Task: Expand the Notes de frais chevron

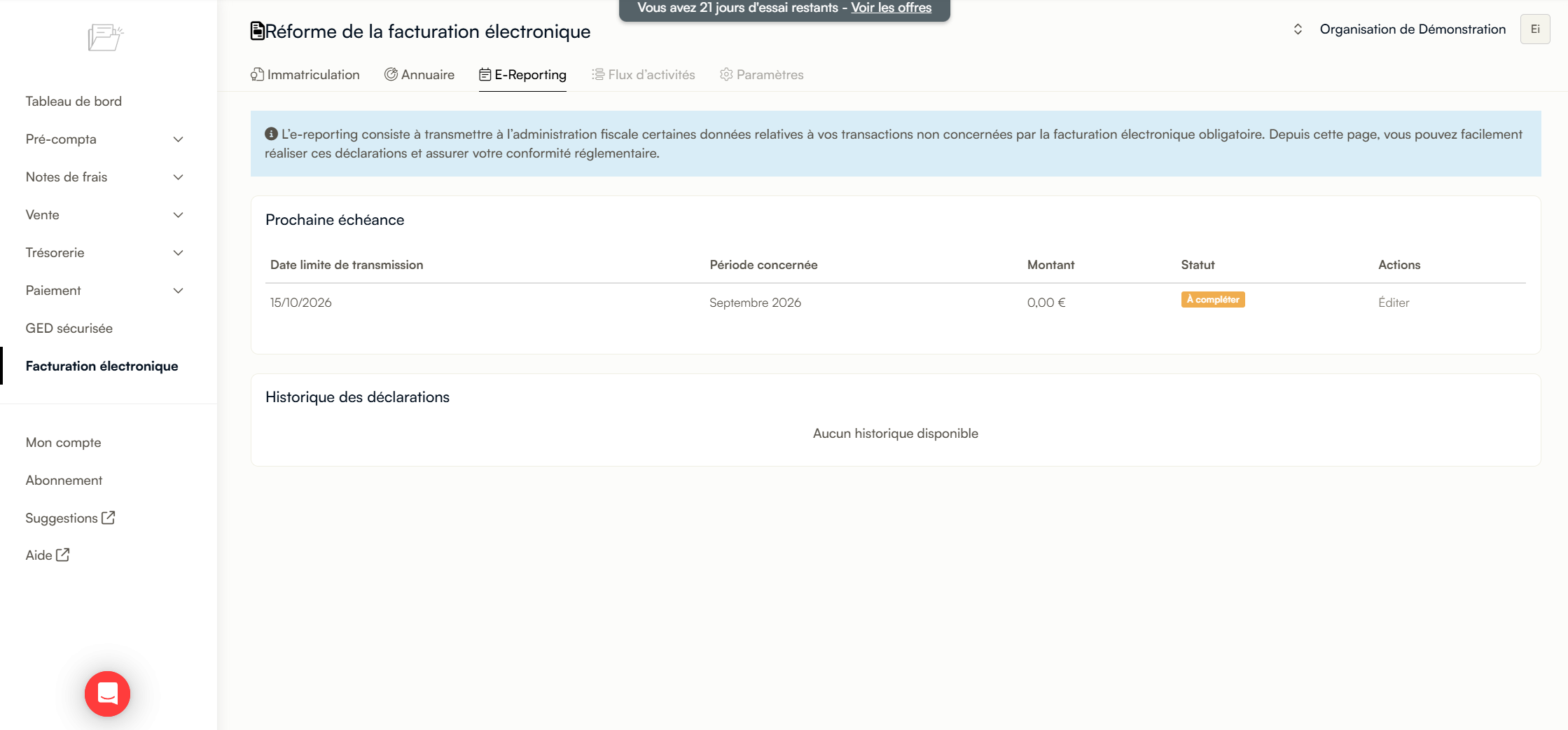Action: [179, 177]
